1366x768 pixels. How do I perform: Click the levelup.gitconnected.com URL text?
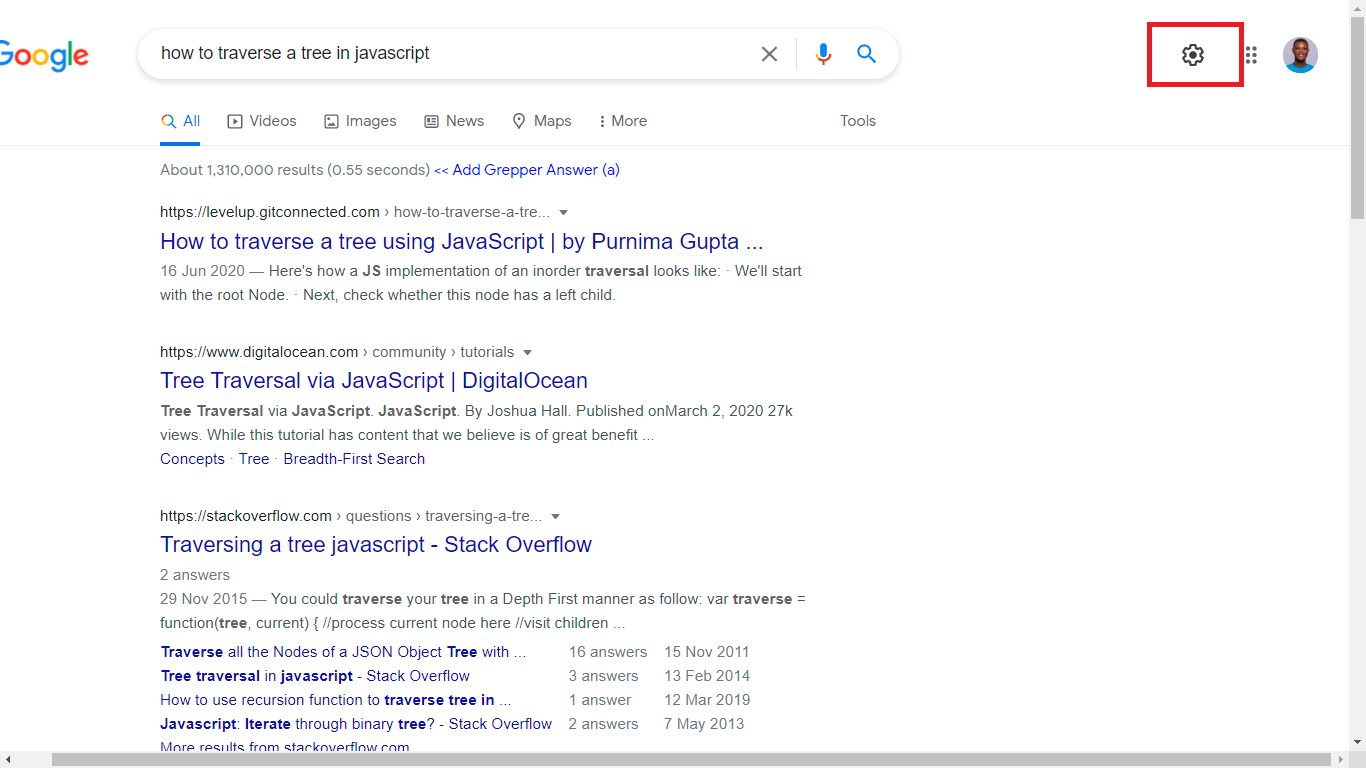pos(270,212)
